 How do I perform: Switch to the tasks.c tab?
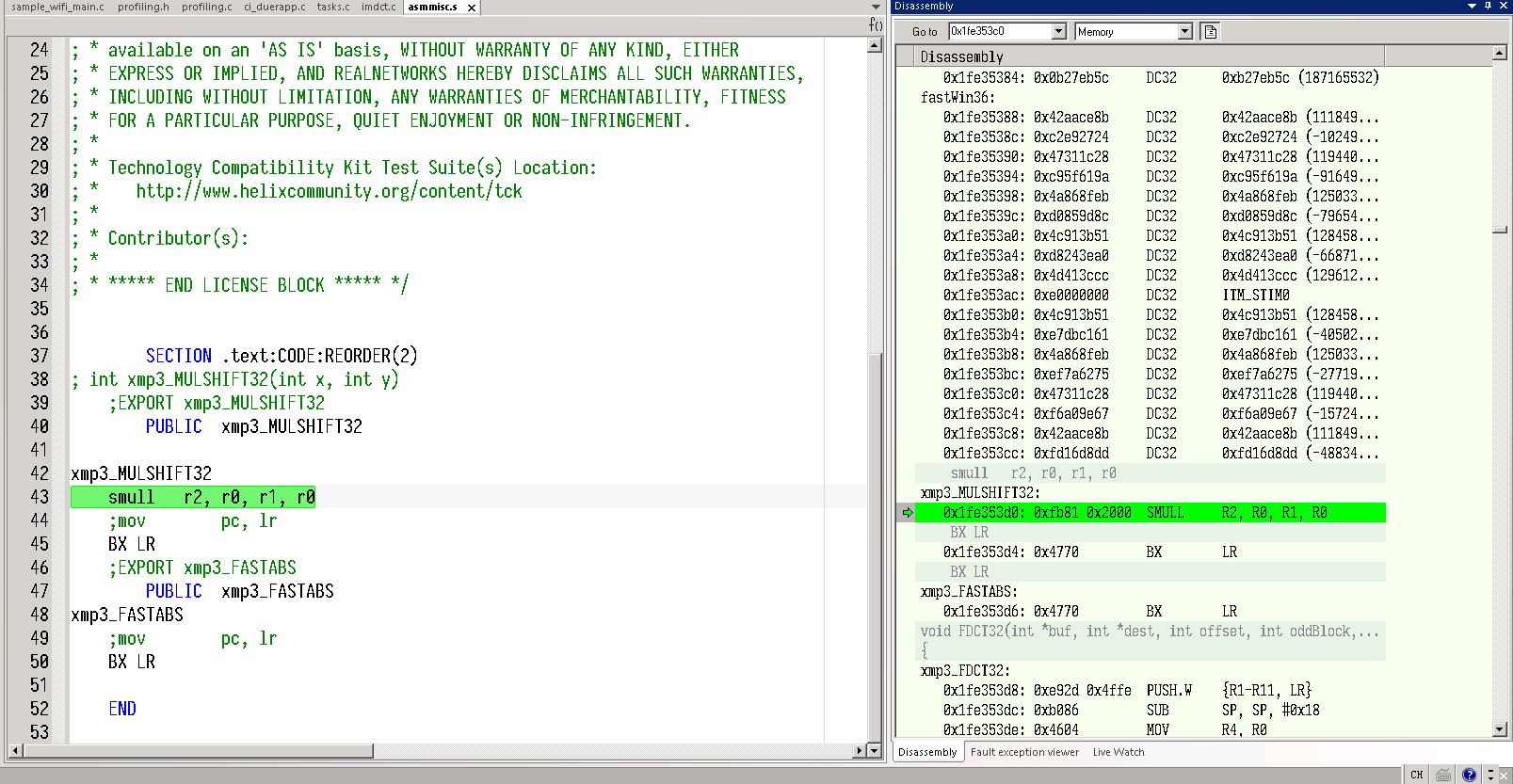pyautogui.click(x=333, y=7)
